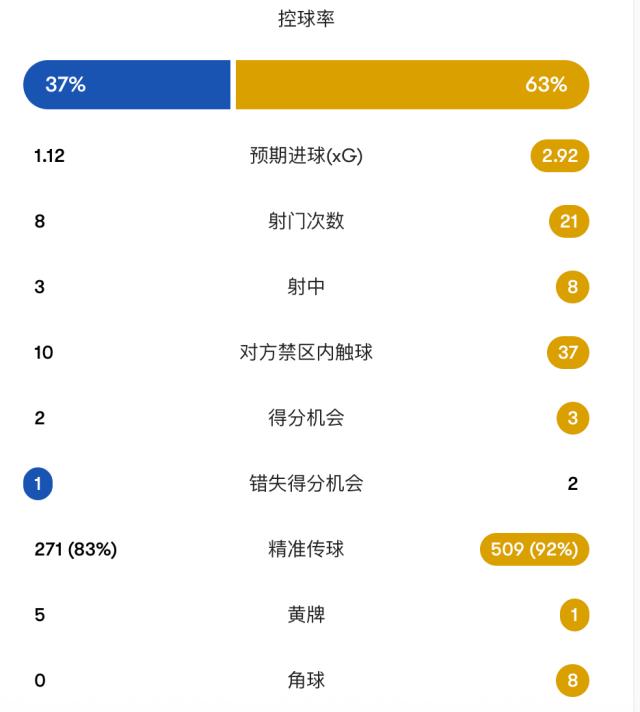Click the blue 37% possession bar
Viewport: 640px width, 712px height.
click(127, 84)
